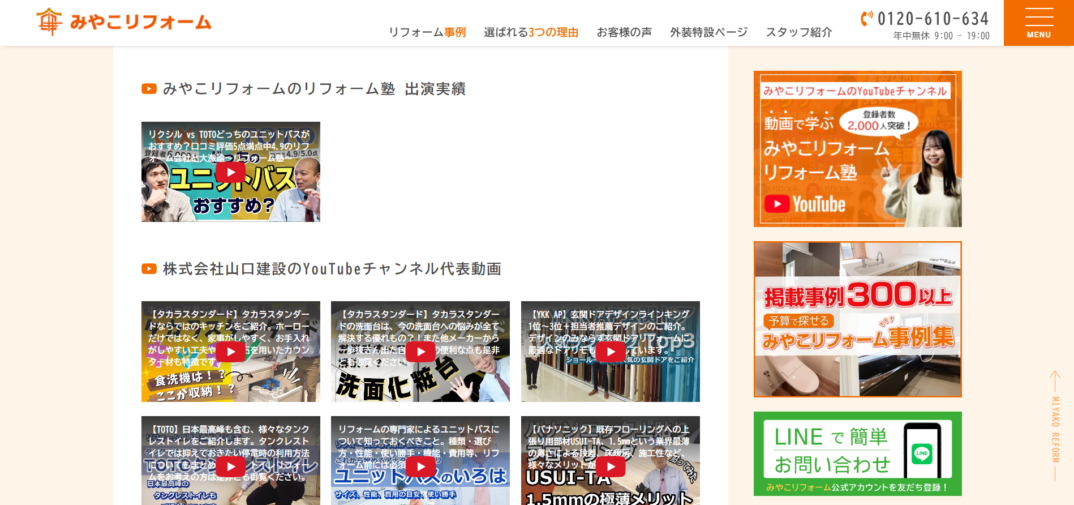Play the ユニットバスおすすめ video
This screenshot has height=505, width=1074.
click(x=230, y=172)
